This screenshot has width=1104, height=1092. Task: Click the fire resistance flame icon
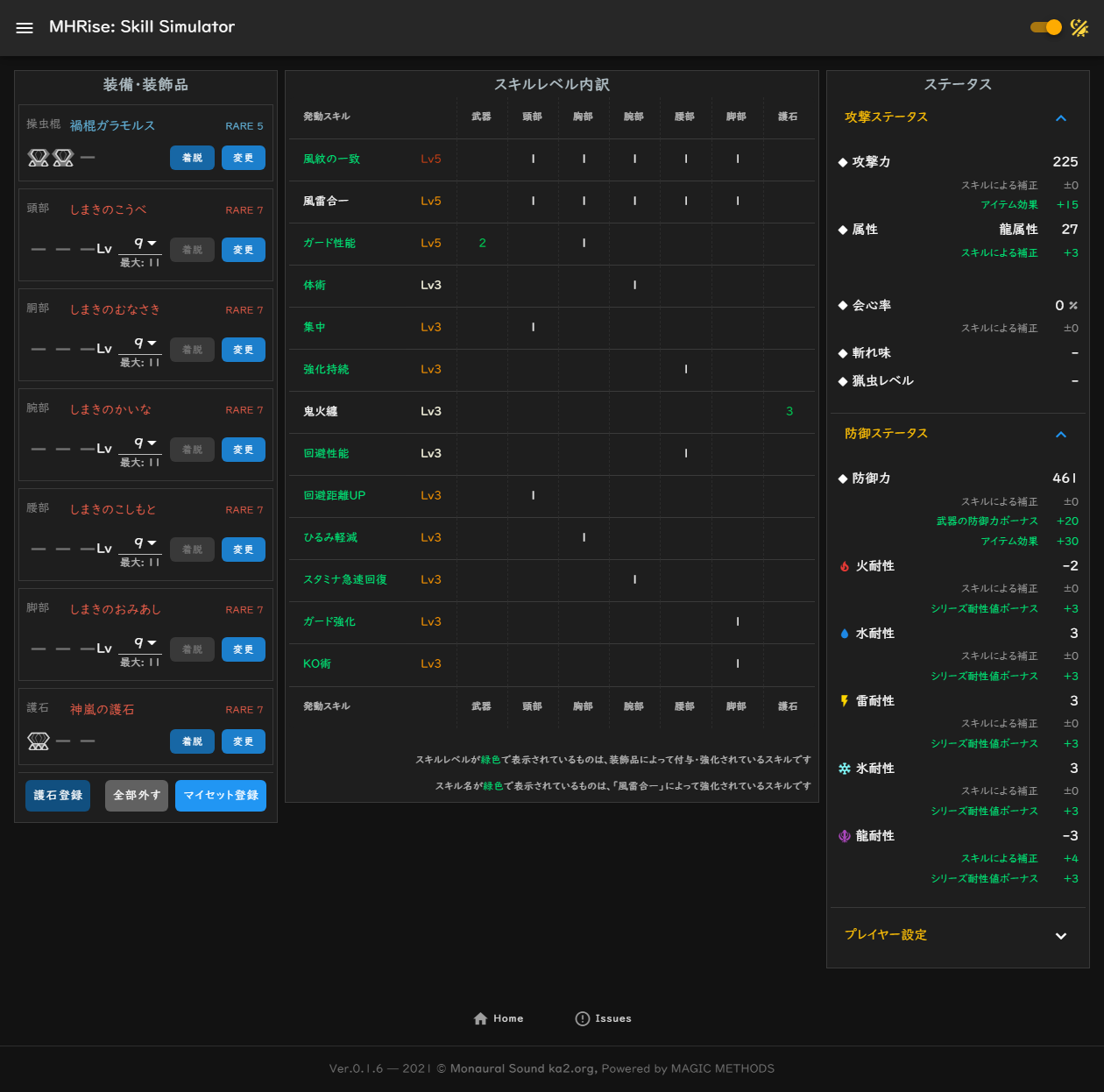coord(843,566)
